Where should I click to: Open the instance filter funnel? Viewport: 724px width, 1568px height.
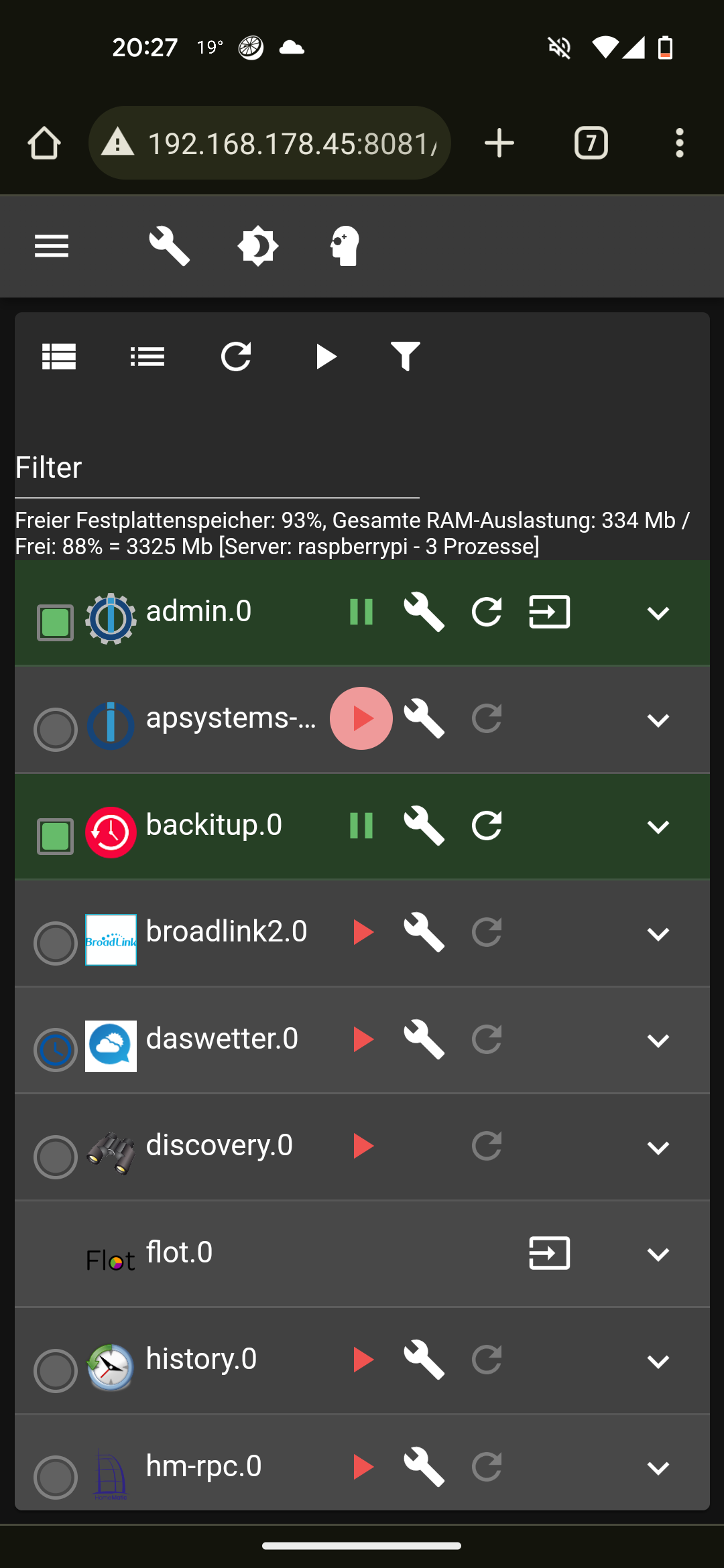click(405, 356)
